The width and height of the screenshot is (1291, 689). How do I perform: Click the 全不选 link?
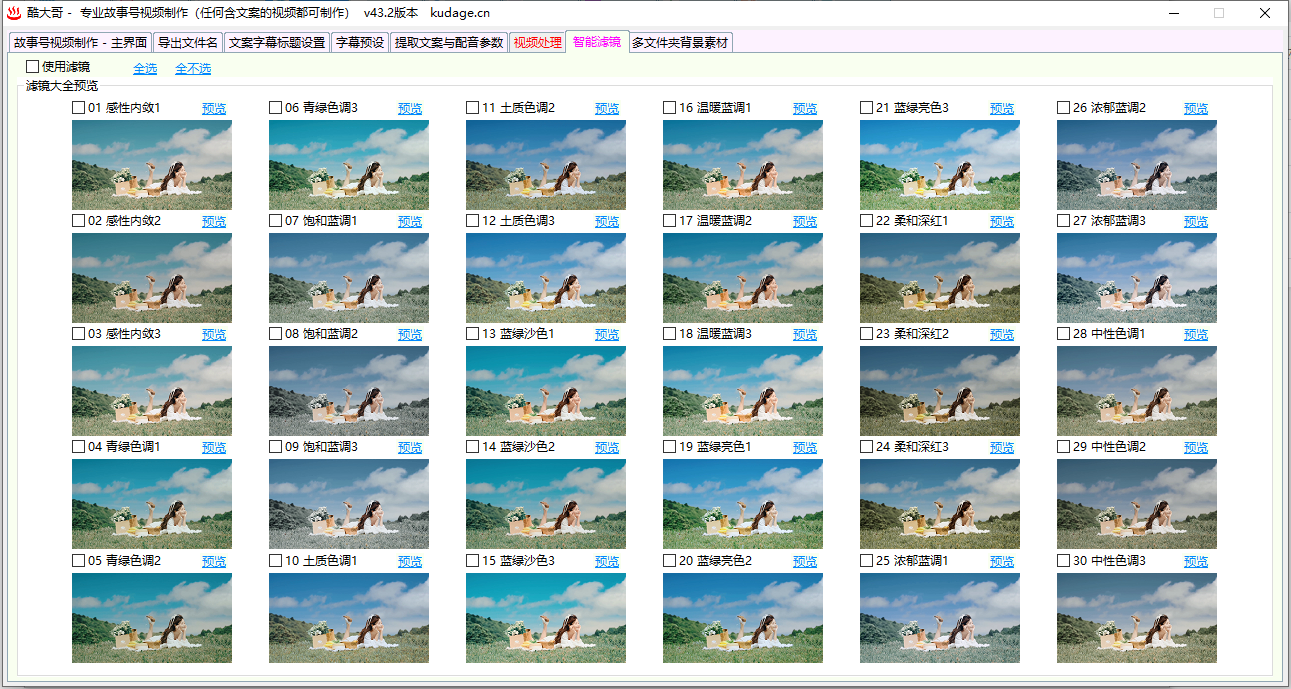click(193, 69)
